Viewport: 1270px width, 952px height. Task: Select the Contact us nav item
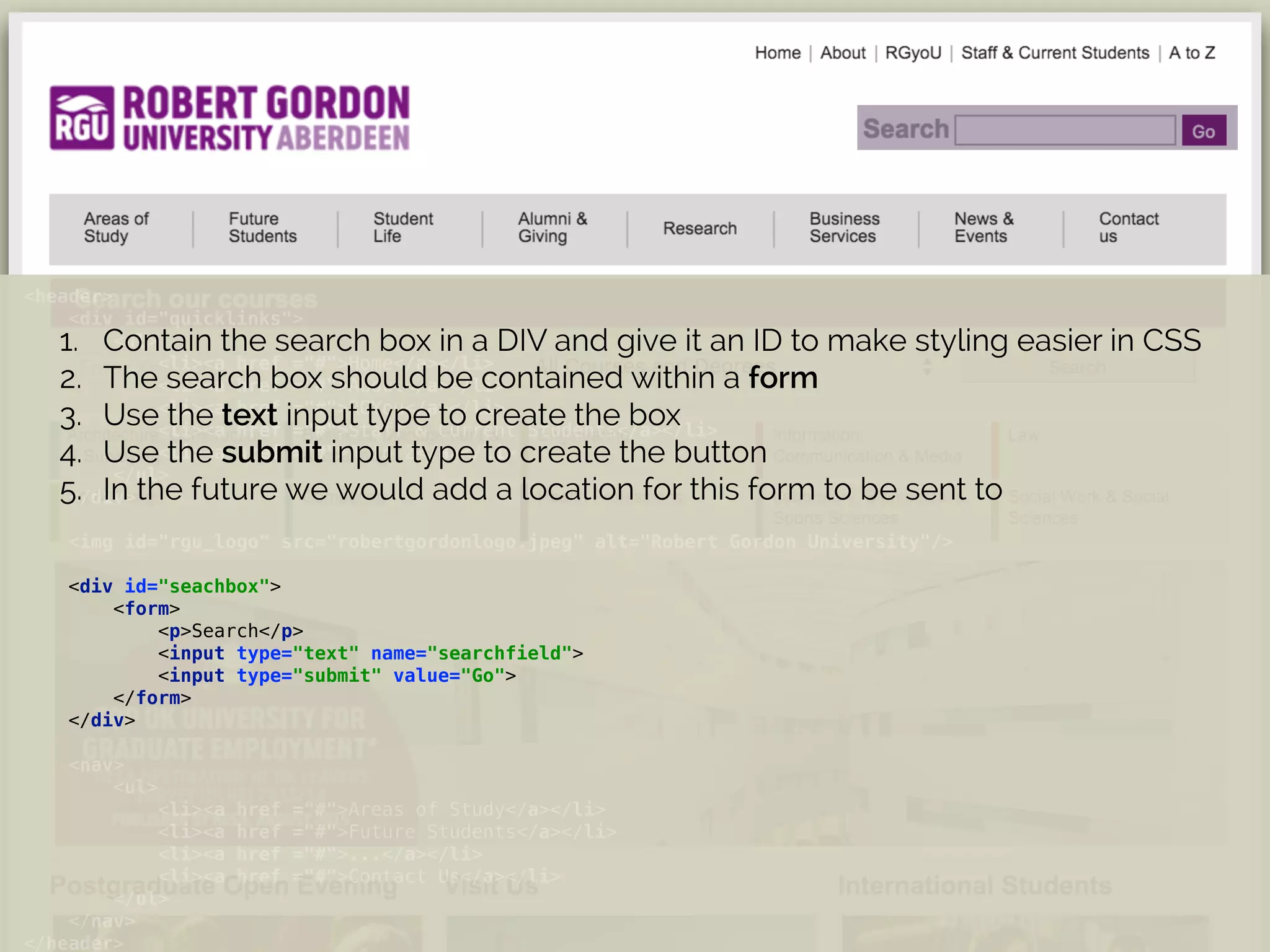click(x=1128, y=227)
